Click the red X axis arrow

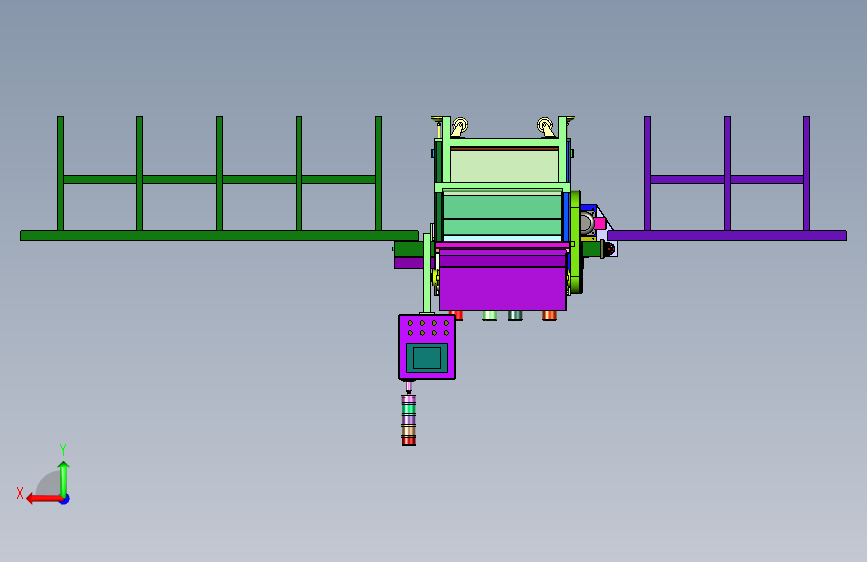point(44,499)
